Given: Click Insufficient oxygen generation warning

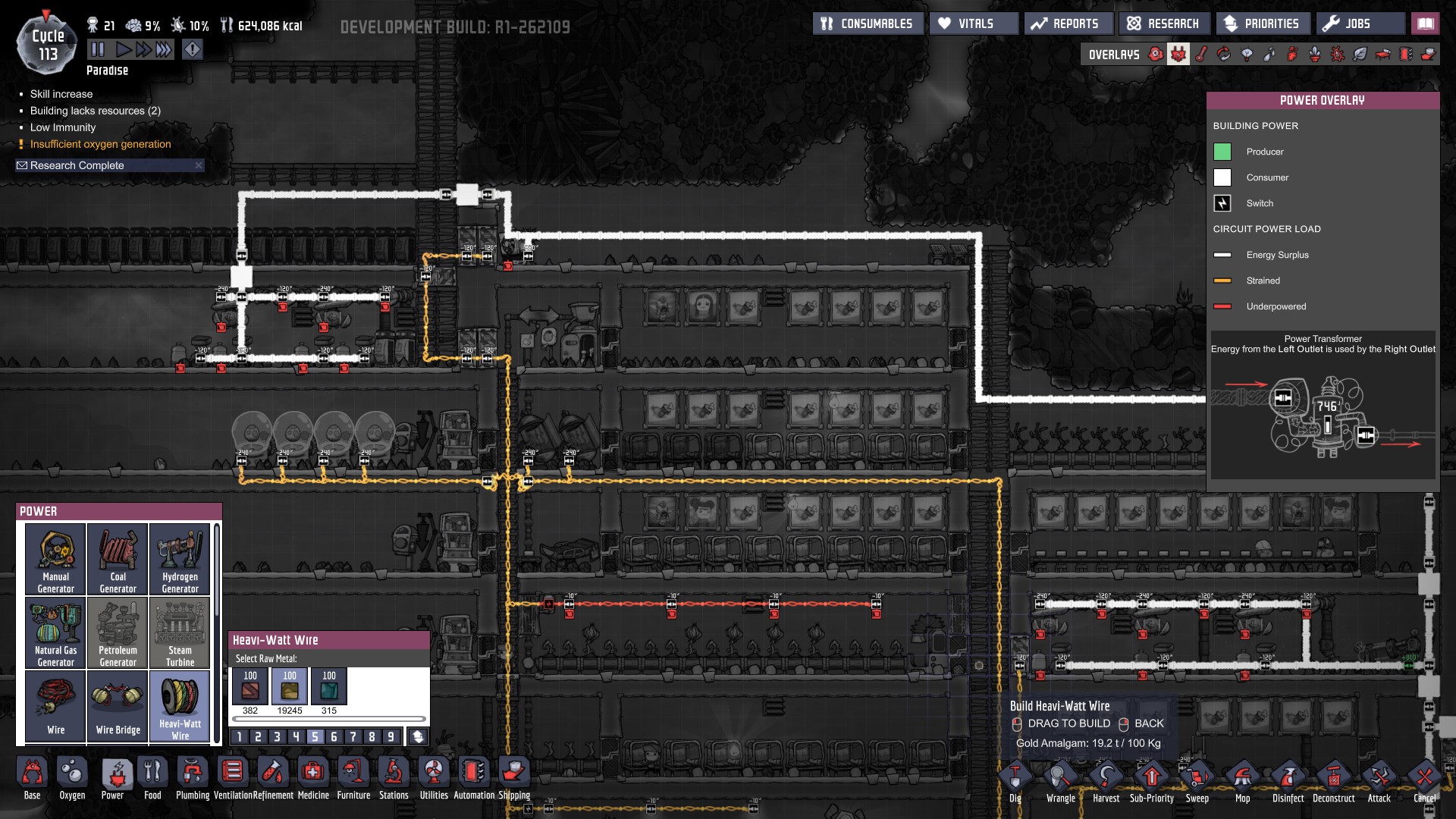Looking at the screenshot, I should click(100, 144).
